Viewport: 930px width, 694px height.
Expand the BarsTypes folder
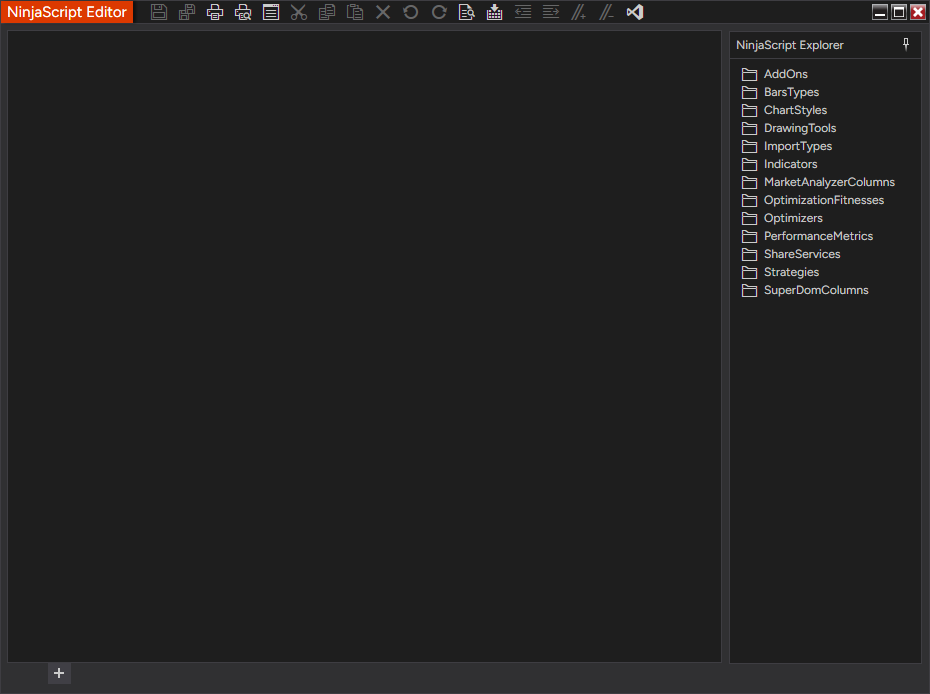pos(780,92)
